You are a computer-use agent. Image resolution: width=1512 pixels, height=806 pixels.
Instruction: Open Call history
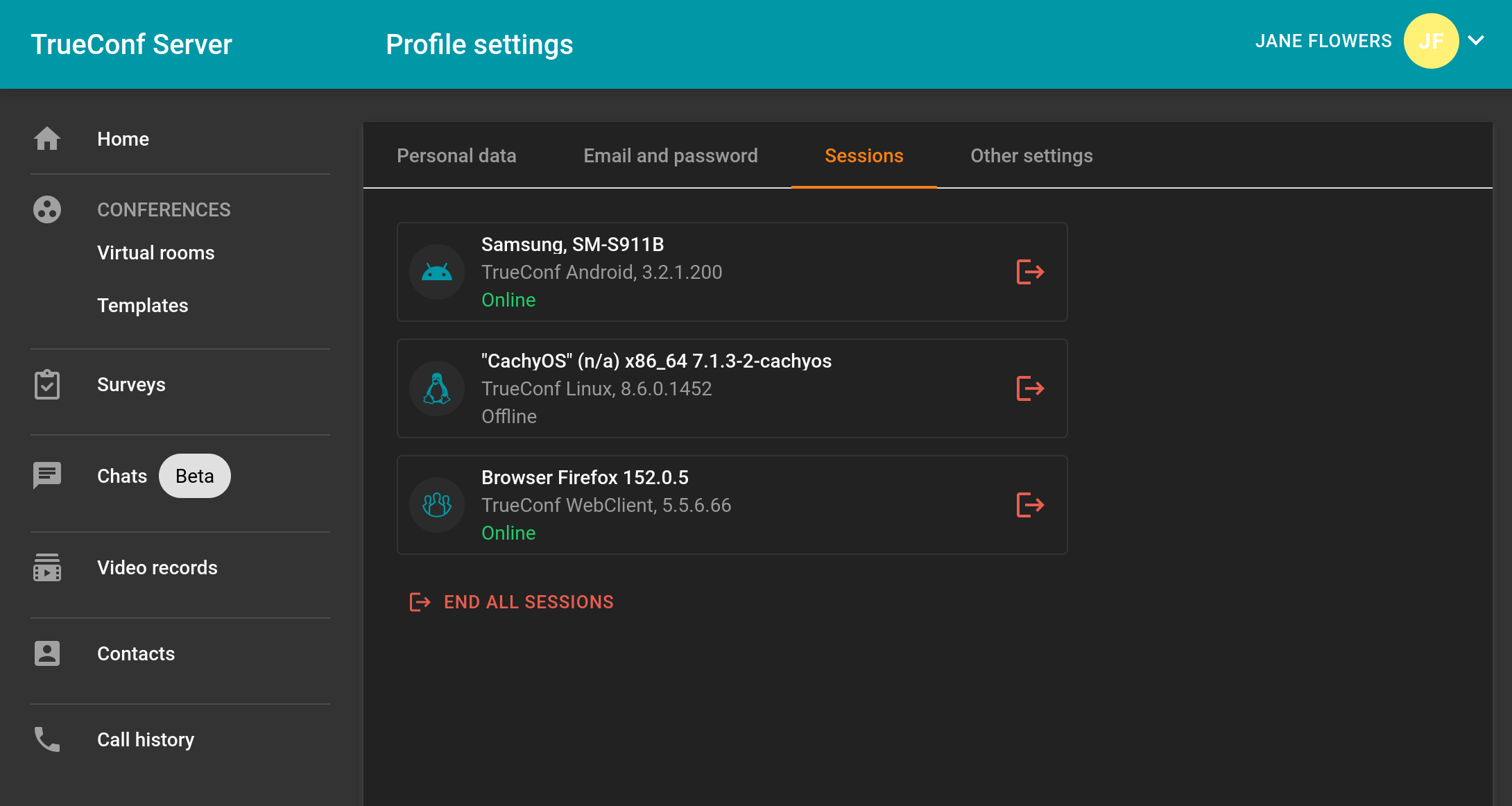(146, 739)
